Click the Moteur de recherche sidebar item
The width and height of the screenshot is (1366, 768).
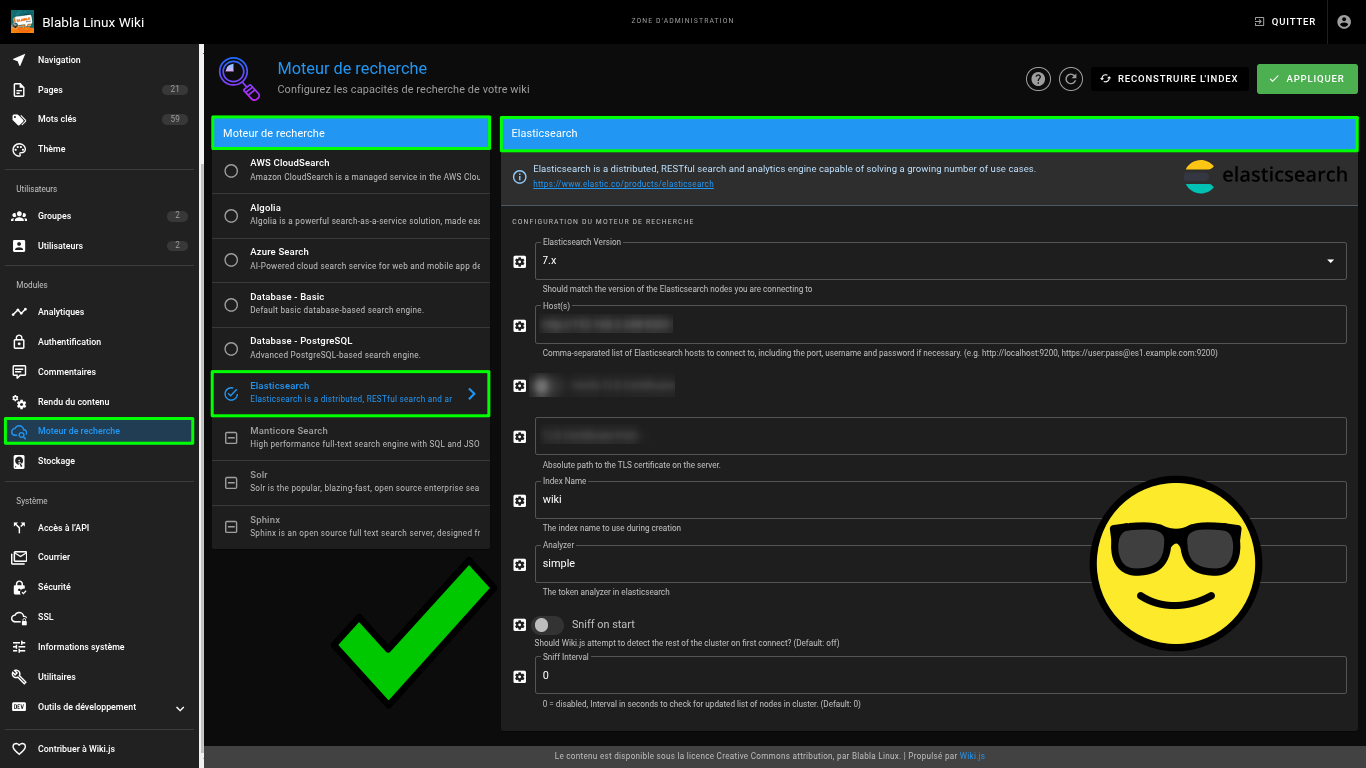[99, 431]
